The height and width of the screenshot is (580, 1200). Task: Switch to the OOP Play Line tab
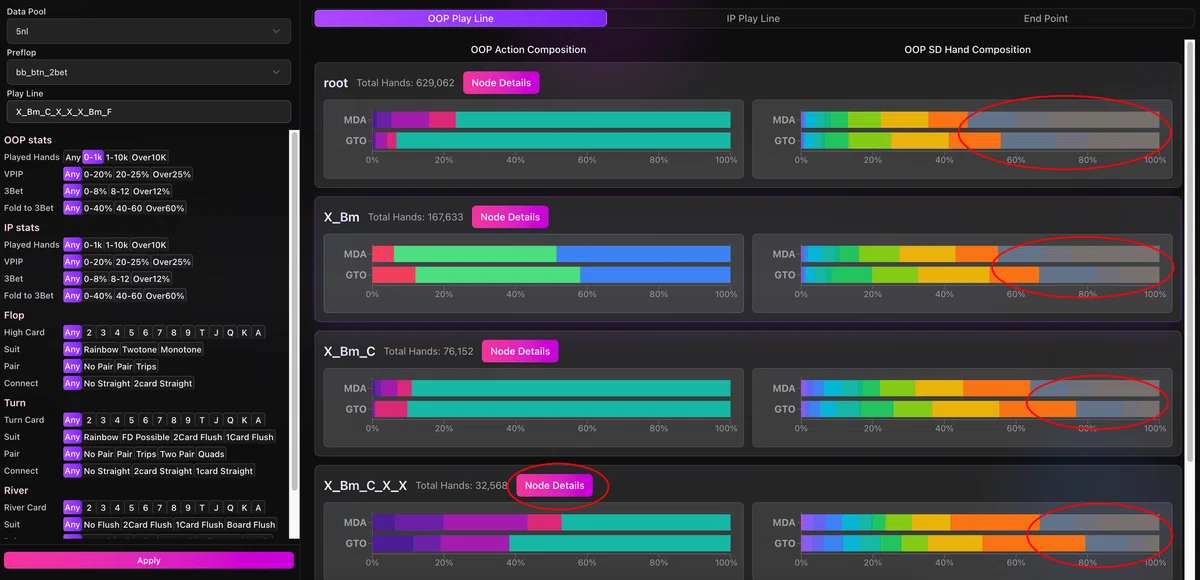[460, 18]
